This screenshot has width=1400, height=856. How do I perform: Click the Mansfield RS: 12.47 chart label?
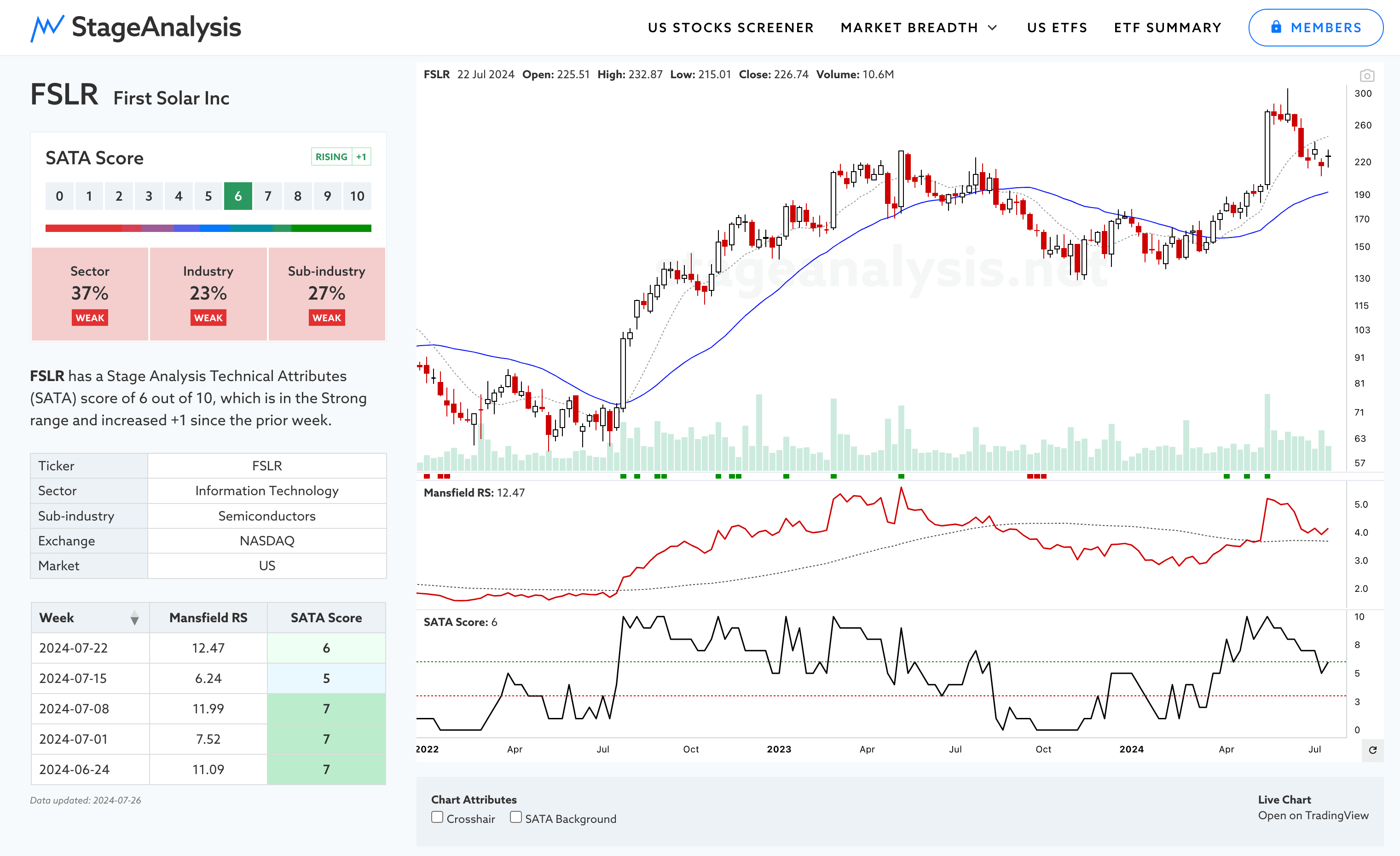click(x=474, y=492)
